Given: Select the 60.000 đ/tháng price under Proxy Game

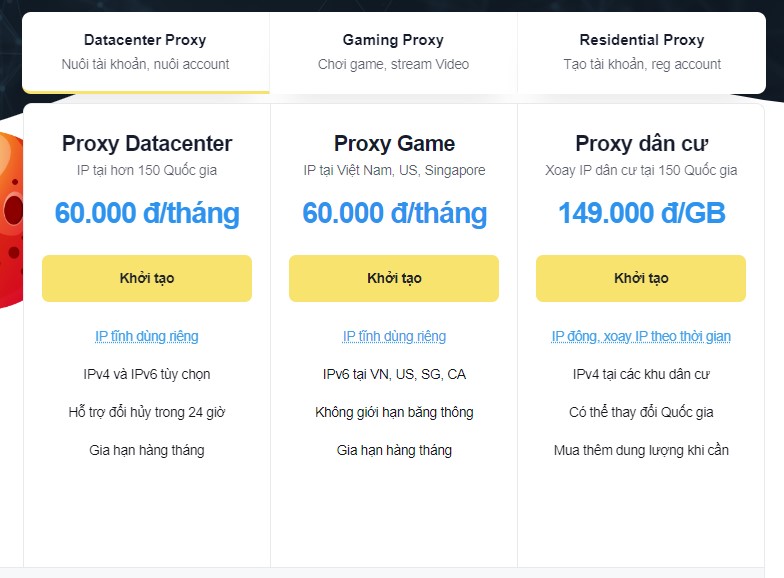Looking at the screenshot, I should (x=394, y=213).
